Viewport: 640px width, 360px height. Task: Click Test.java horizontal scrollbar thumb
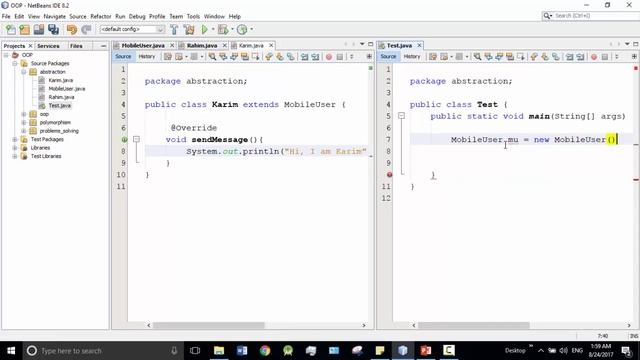coord(473,325)
